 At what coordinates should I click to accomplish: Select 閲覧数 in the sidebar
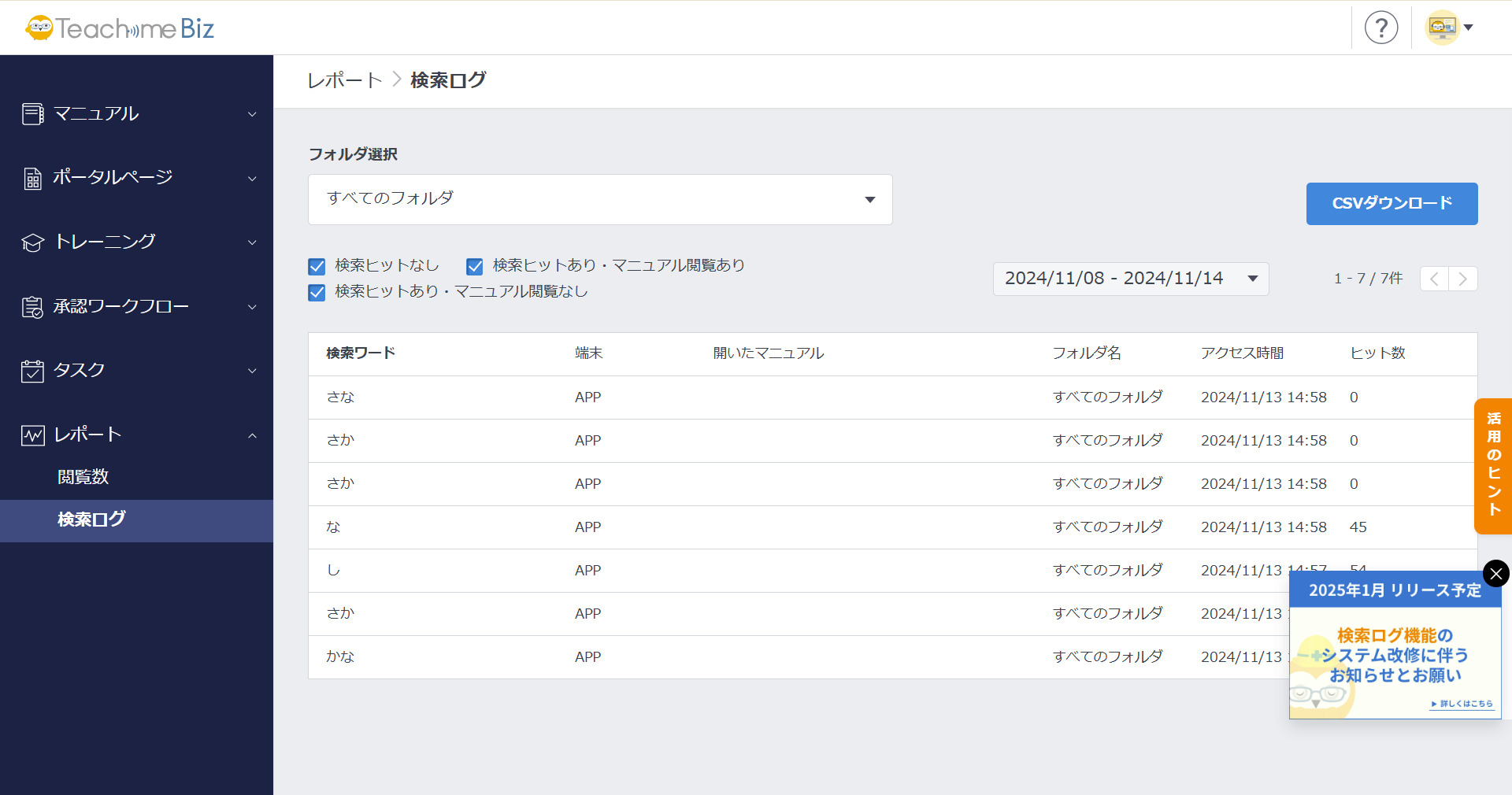click(83, 477)
